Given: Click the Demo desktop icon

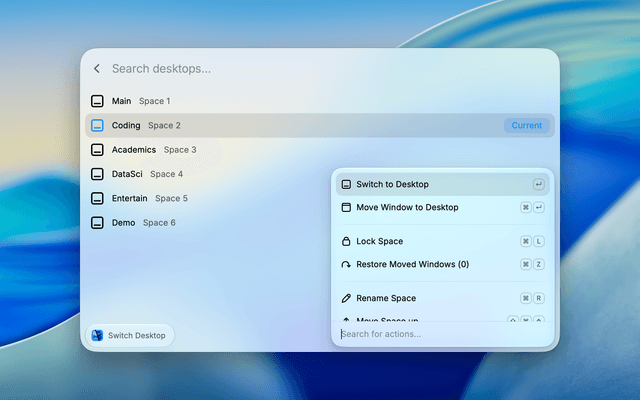Looking at the screenshot, I should [x=97, y=223].
